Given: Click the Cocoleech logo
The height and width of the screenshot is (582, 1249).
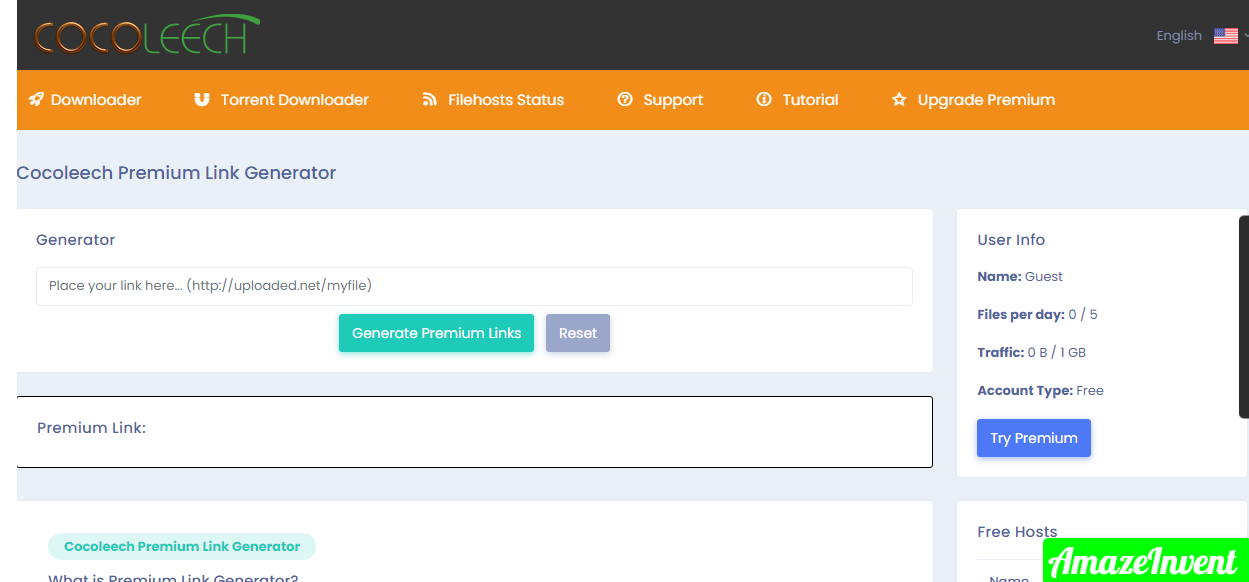Looking at the screenshot, I should coord(146,35).
